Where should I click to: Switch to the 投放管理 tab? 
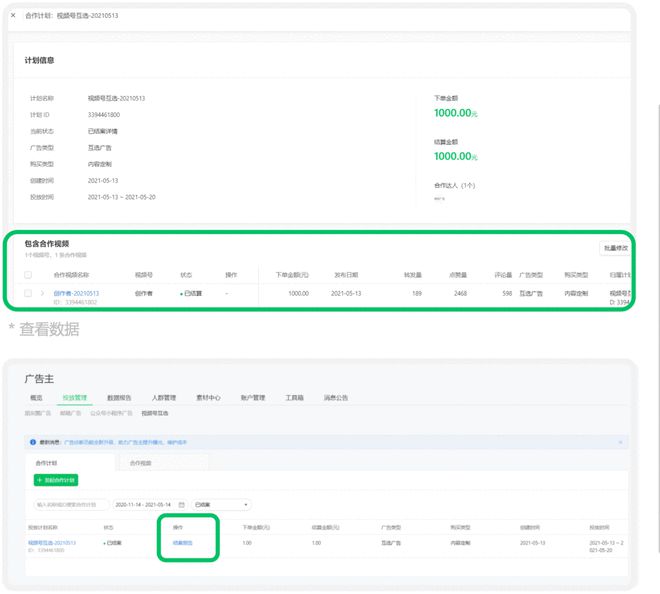click(75, 398)
